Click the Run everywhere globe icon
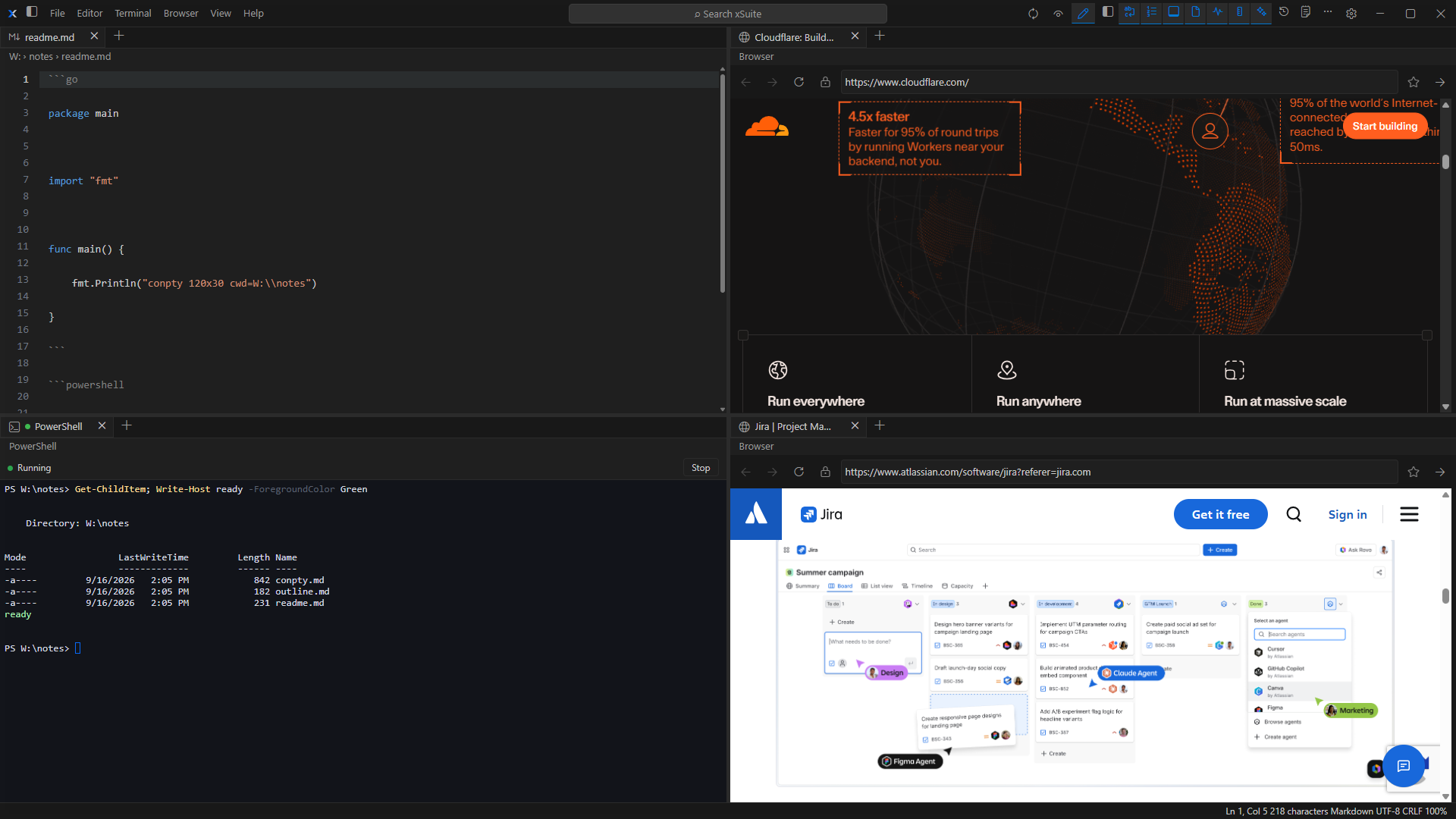The width and height of the screenshot is (1456, 819). 778,370
